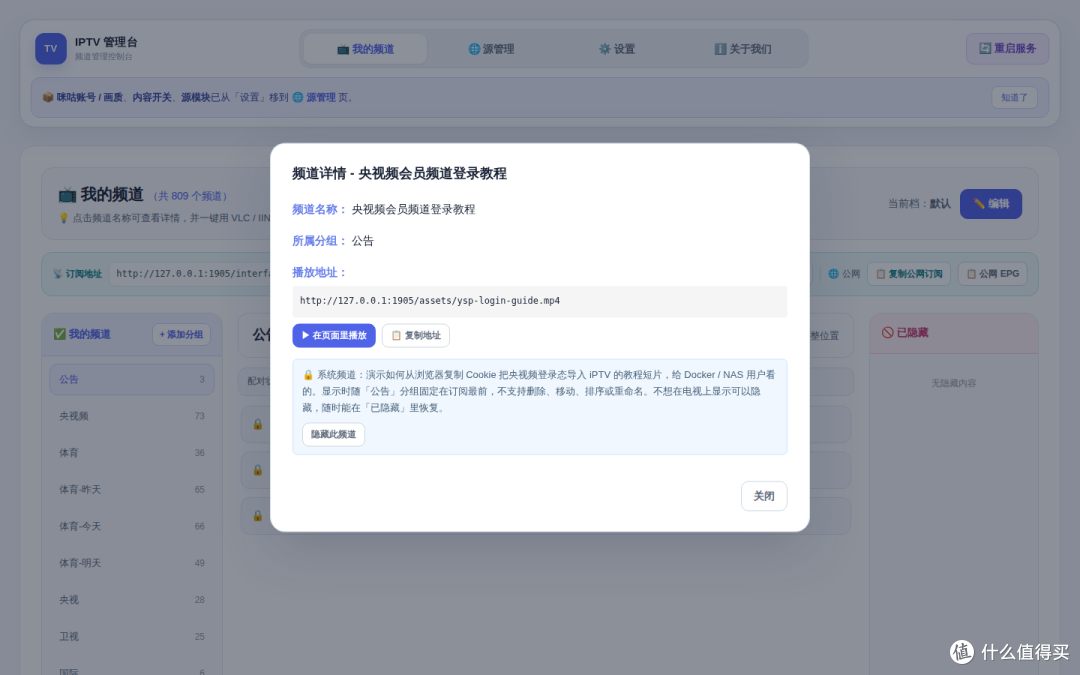Viewport: 1080px width, 675px height.
Task: Select the 央视 group with 28 channels
Action: tap(132, 600)
